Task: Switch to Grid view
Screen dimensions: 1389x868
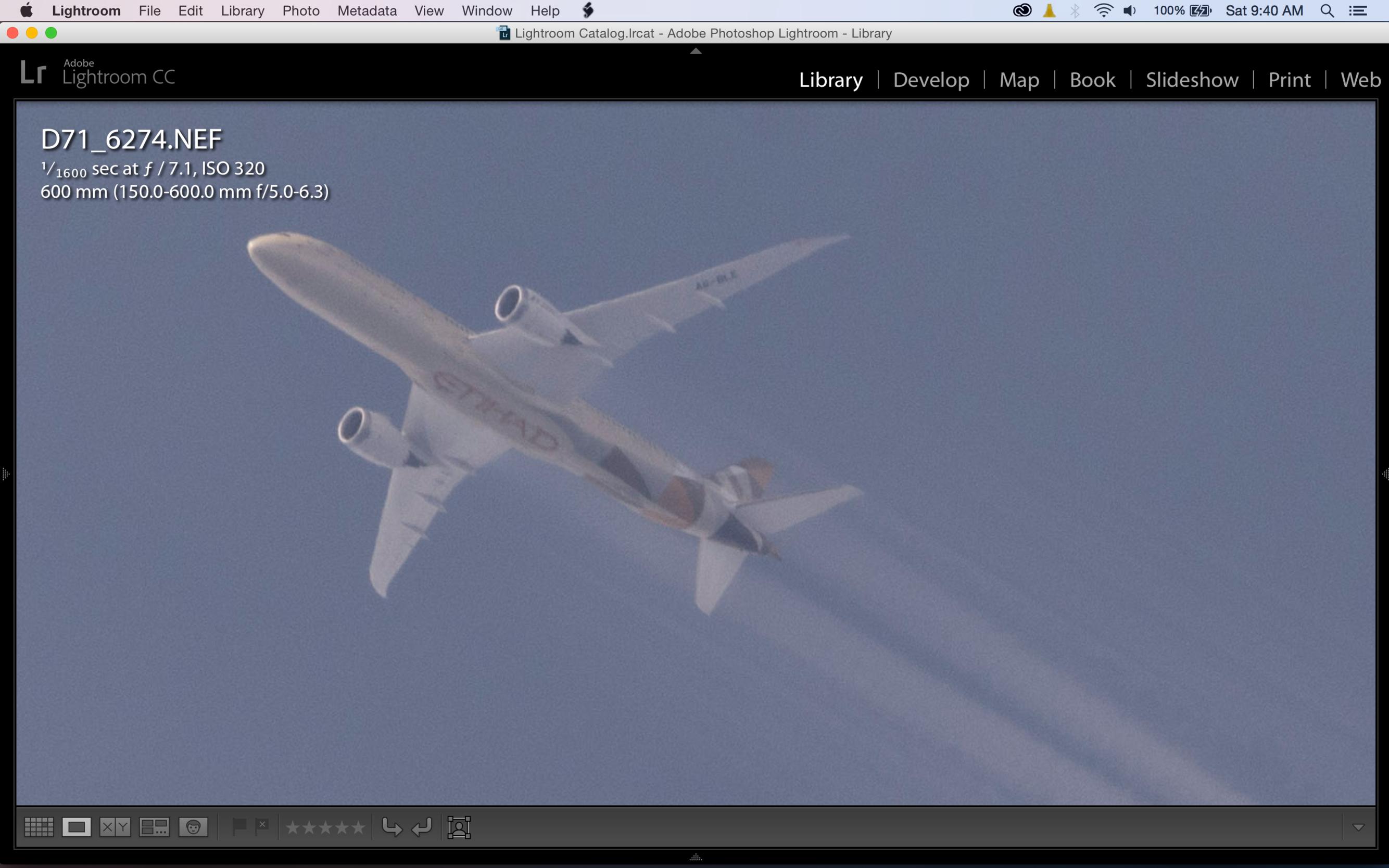Action: pos(39,827)
